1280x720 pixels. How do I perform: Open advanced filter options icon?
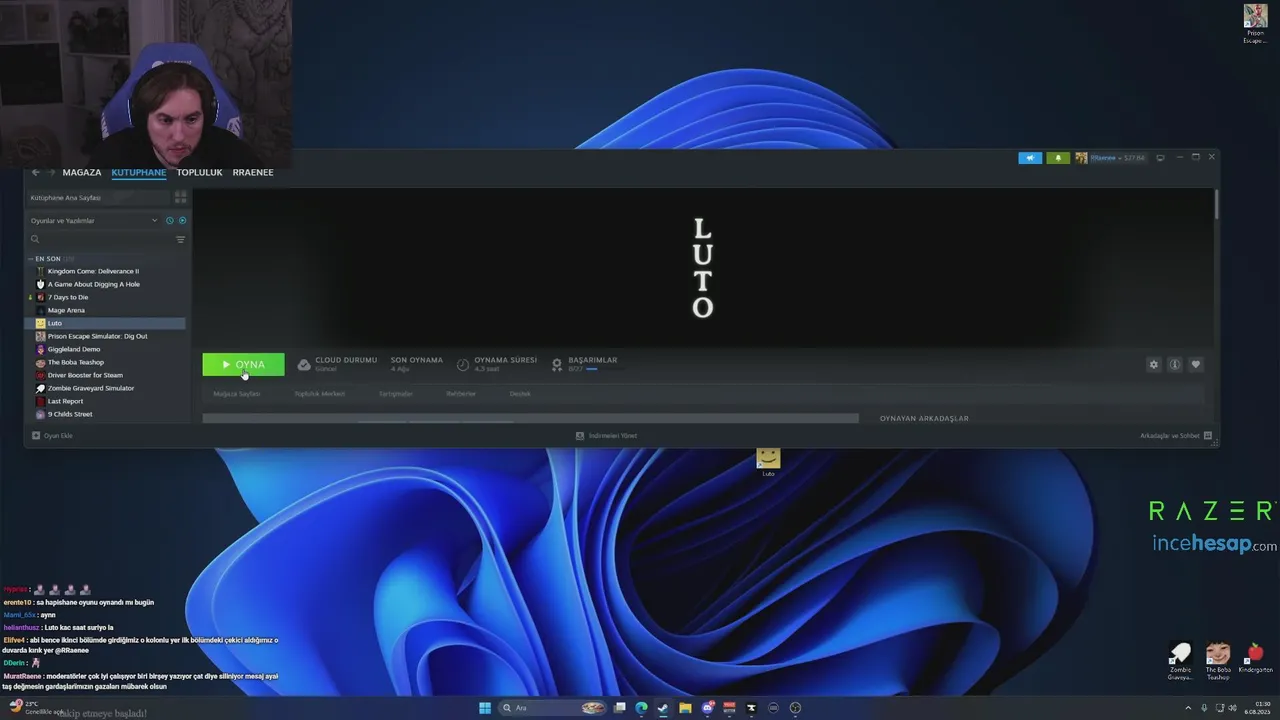[x=181, y=239]
